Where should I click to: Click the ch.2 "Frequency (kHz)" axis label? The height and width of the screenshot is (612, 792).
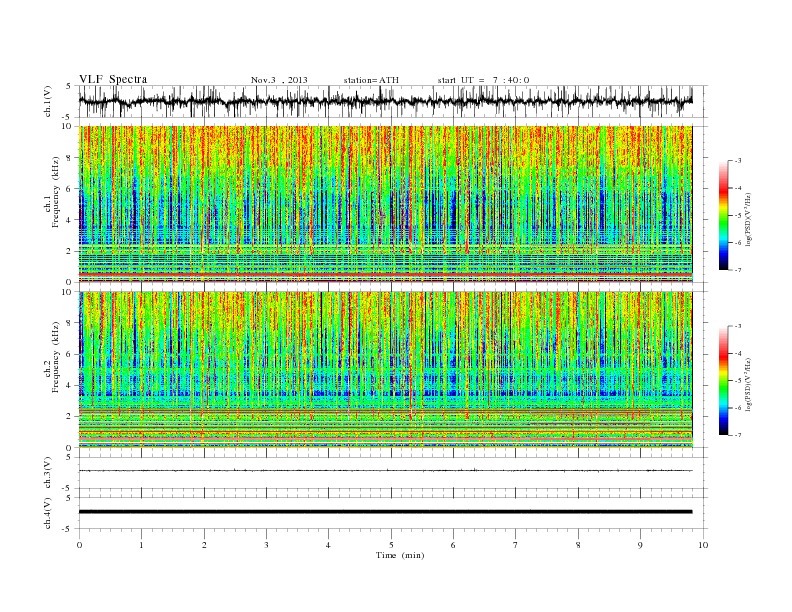click(x=55, y=356)
